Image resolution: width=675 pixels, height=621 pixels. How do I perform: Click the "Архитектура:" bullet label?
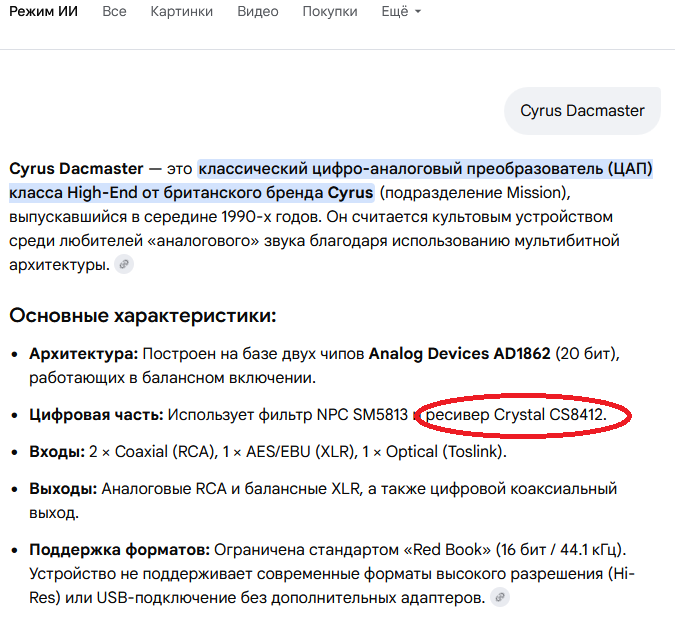[84, 353]
